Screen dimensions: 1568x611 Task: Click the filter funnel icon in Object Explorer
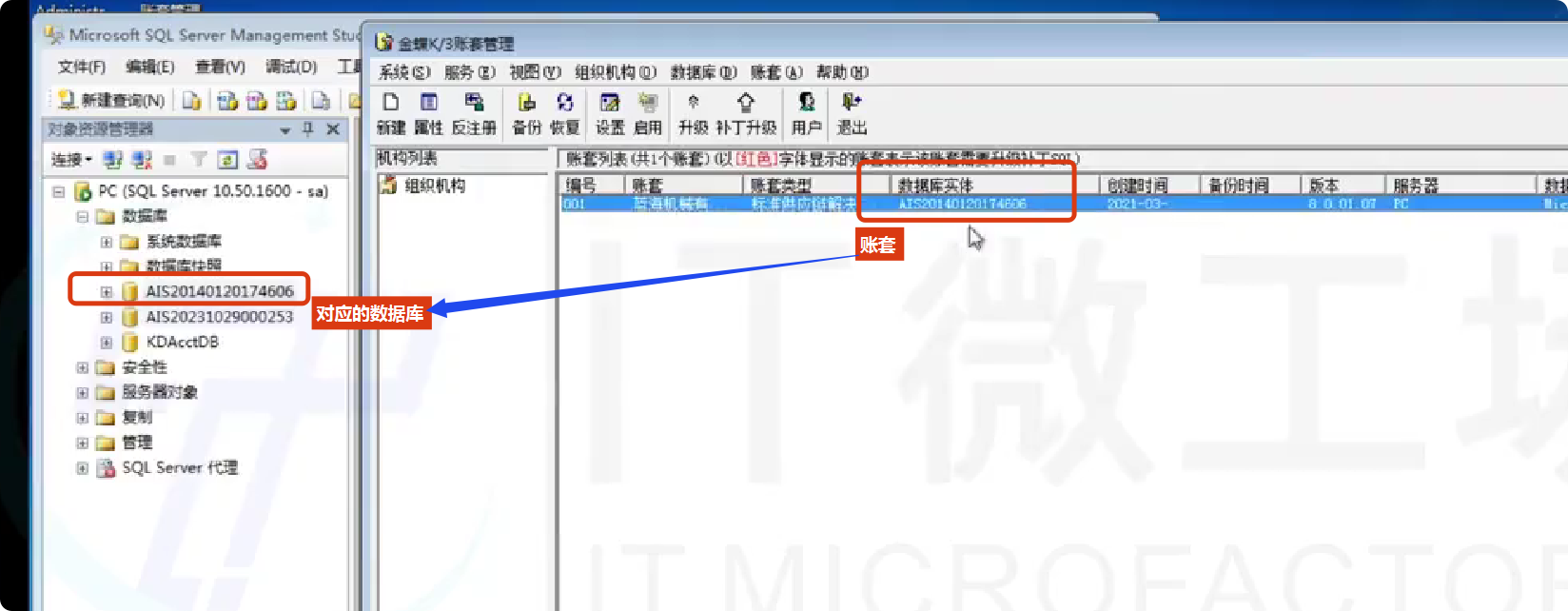coord(198,160)
